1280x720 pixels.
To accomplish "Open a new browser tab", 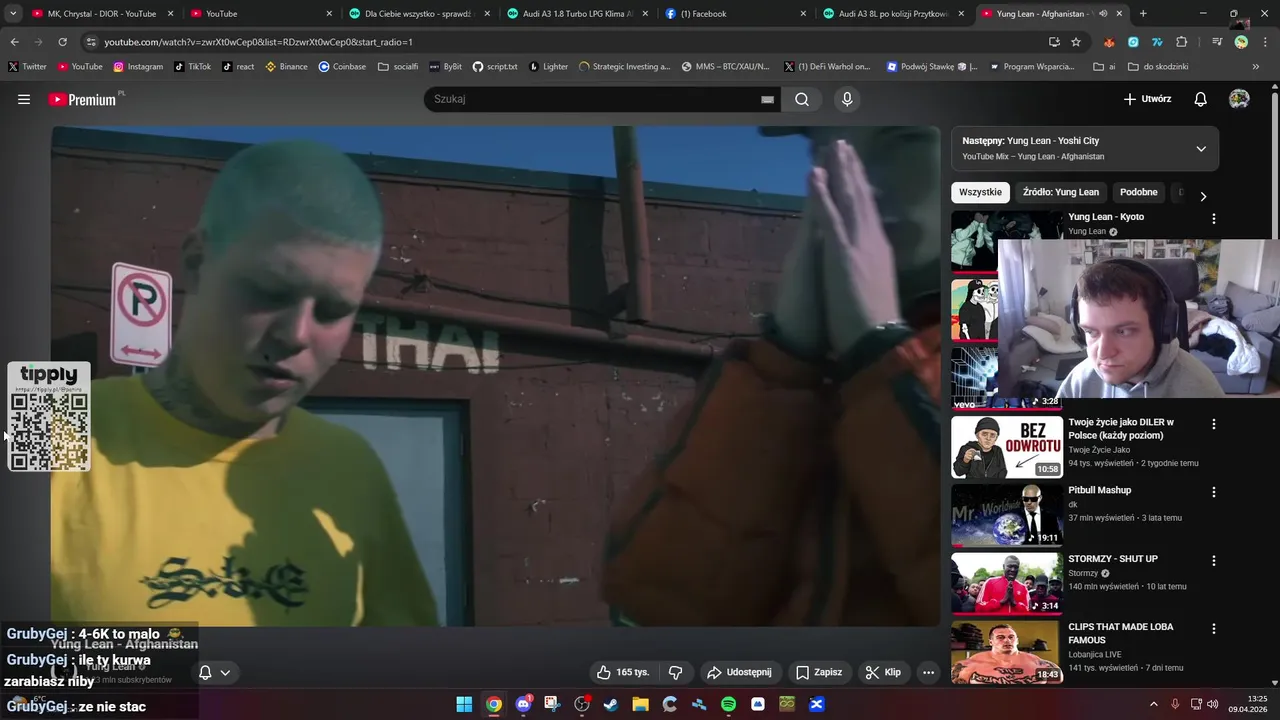I will [1143, 14].
